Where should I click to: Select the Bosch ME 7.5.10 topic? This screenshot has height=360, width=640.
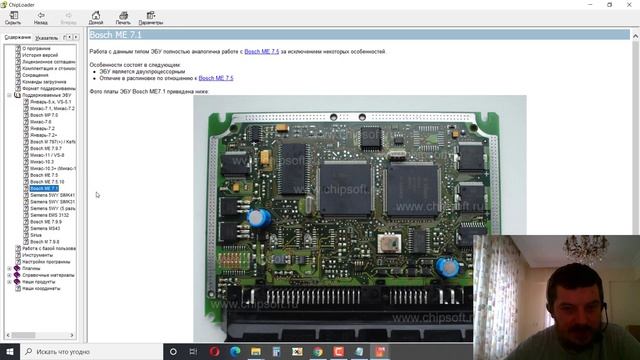(47, 182)
